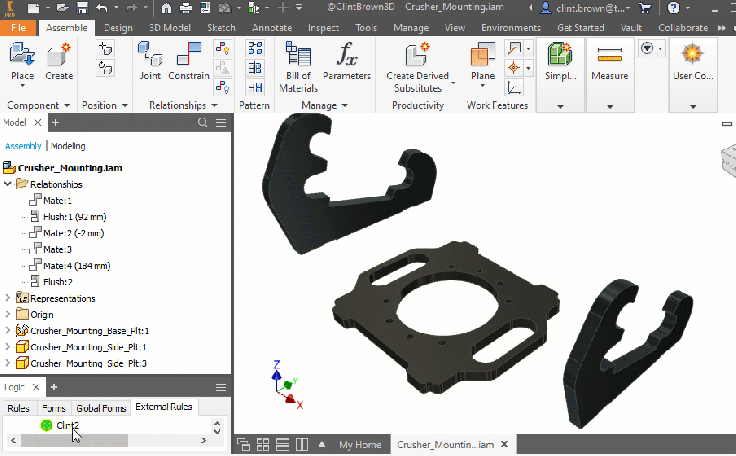Expand the Origin folder

(8, 314)
